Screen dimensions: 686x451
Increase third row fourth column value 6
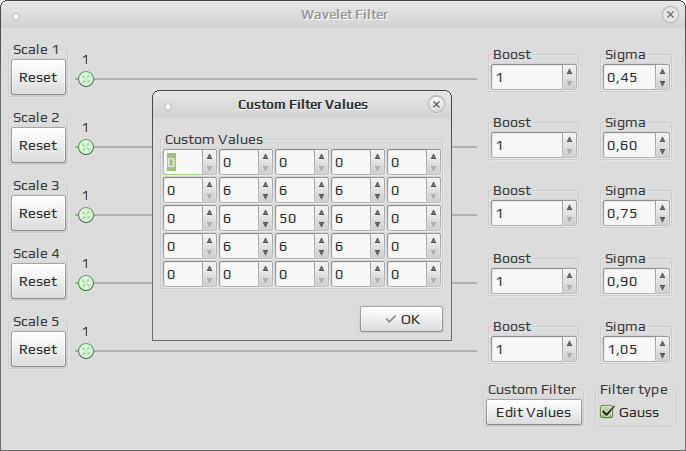[378, 213]
